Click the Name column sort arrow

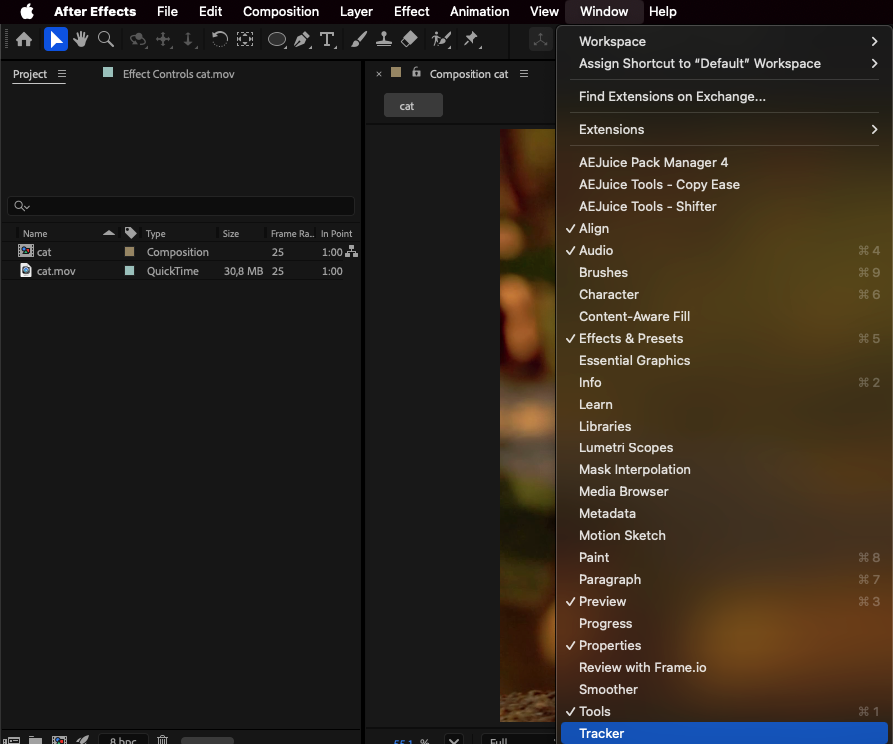(109, 233)
